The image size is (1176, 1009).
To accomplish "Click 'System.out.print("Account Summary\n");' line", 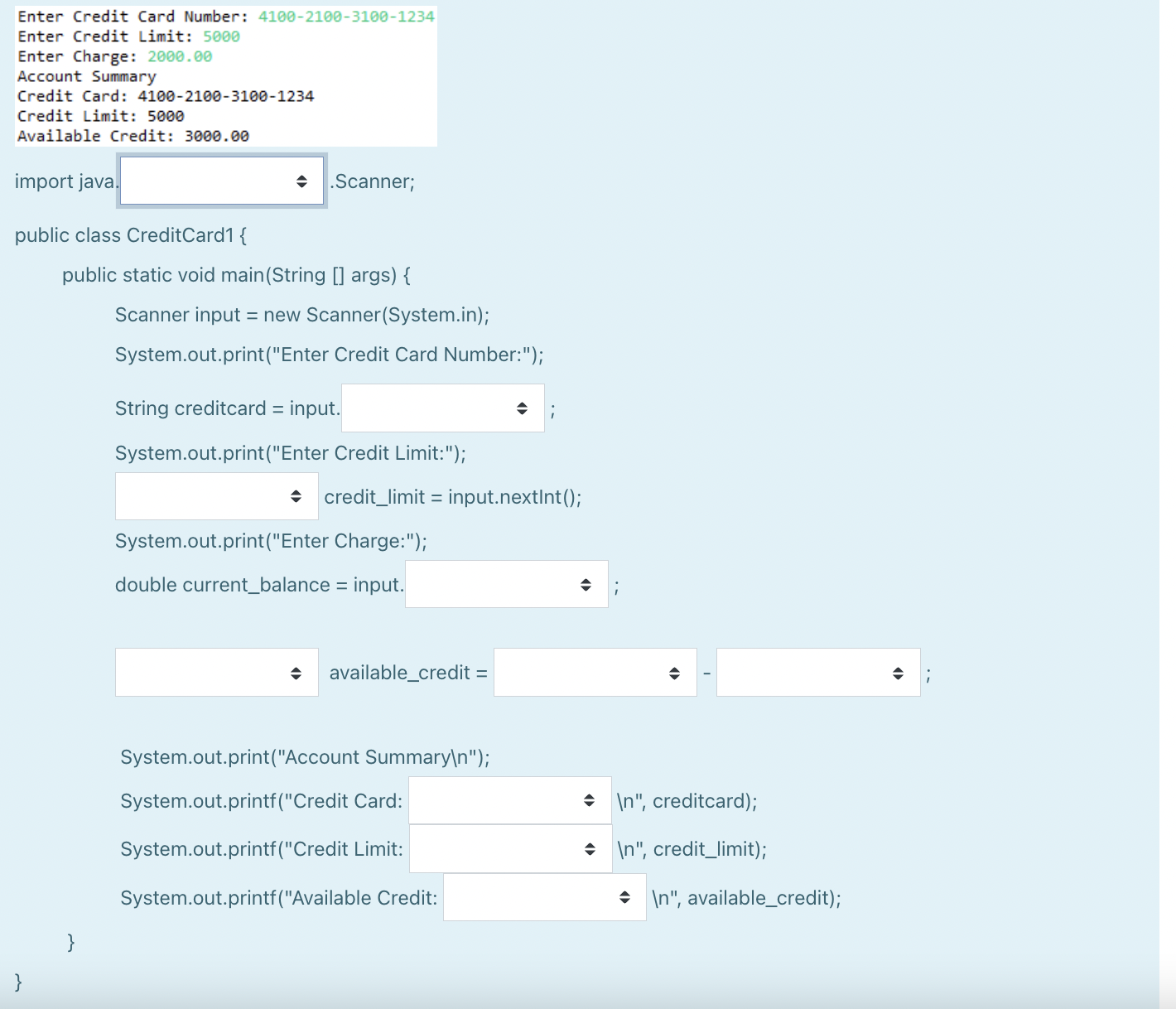I will click(x=306, y=757).
